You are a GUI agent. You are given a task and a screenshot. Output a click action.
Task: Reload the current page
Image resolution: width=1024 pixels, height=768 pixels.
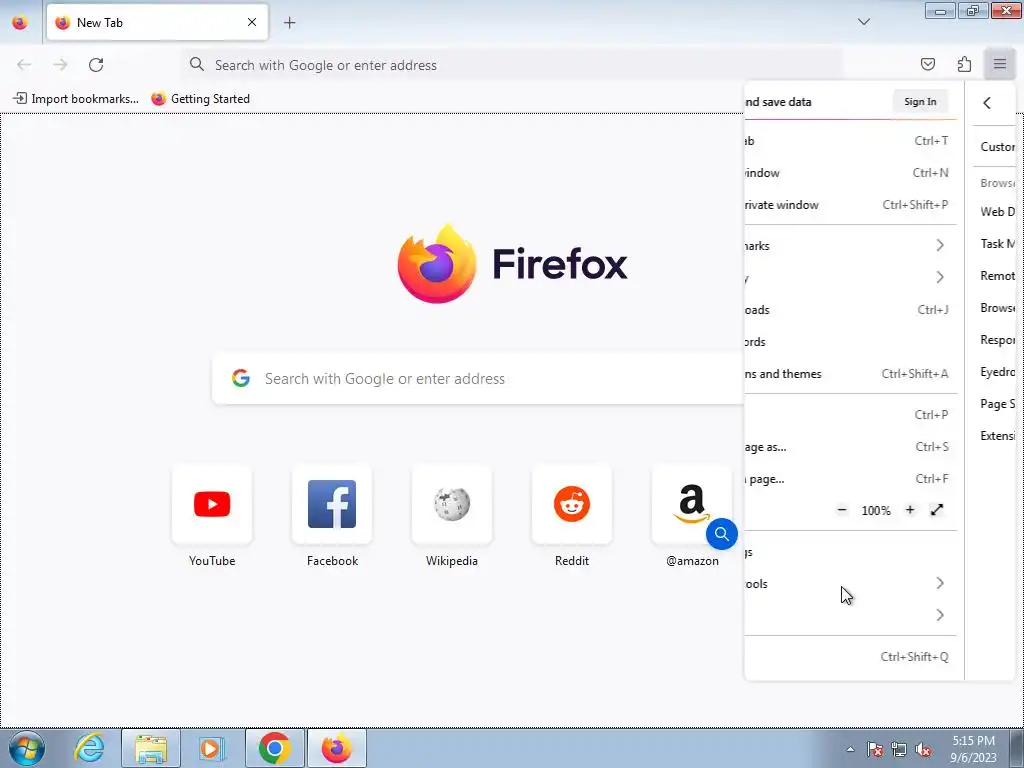click(x=96, y=65)
